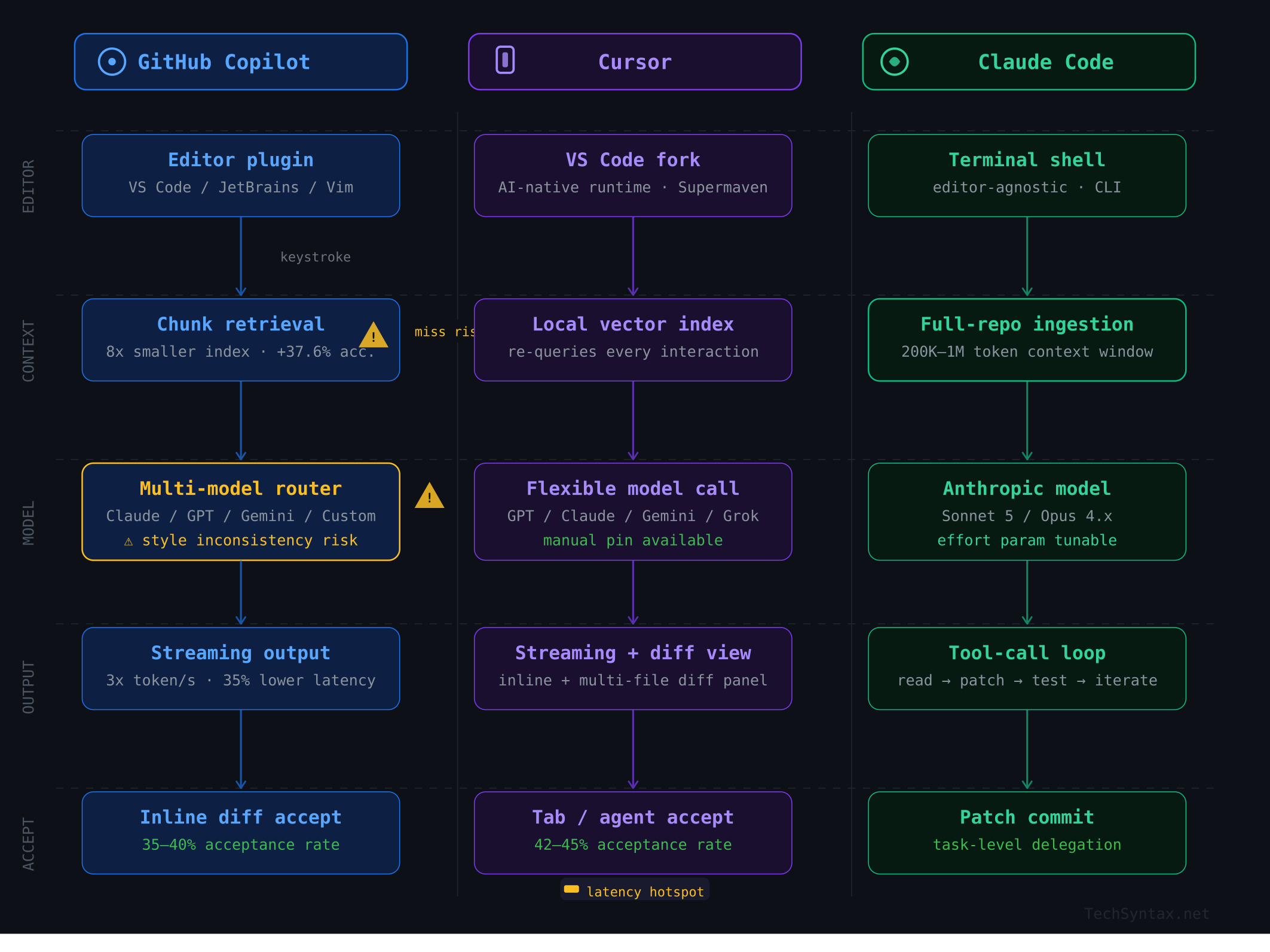Image resolution: width=1270 pixels, height=952 pixels.
Task: Click the keystroke arrow label
Action: (316, 257)
